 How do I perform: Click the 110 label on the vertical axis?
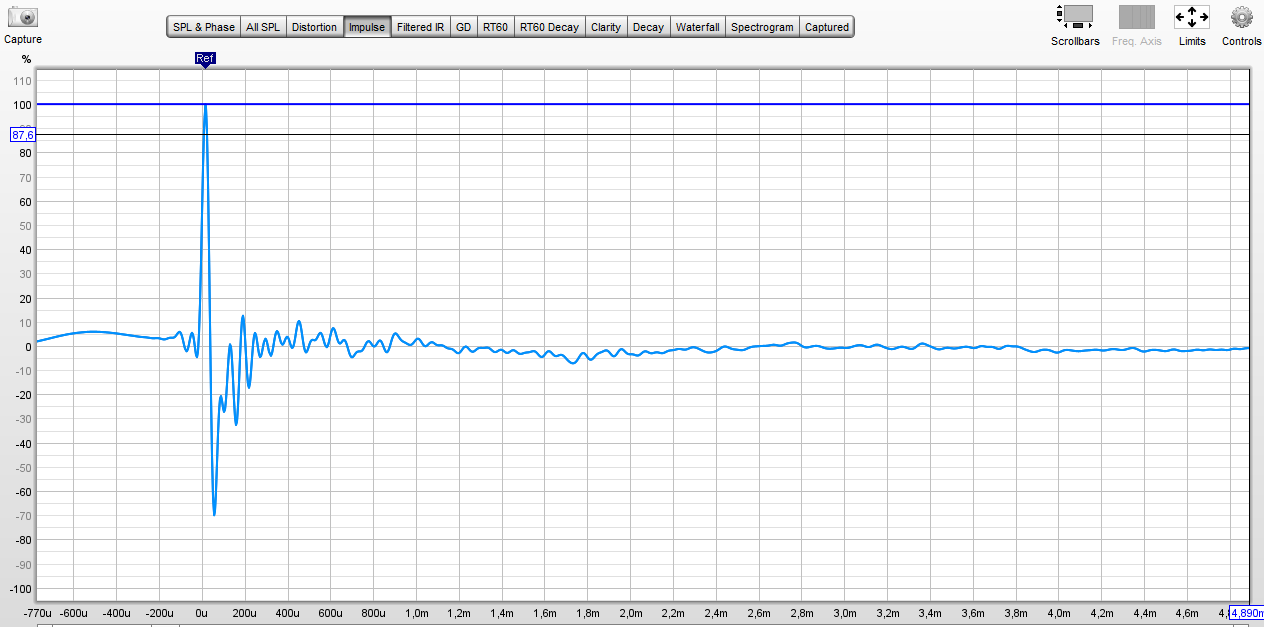[22, 81]
